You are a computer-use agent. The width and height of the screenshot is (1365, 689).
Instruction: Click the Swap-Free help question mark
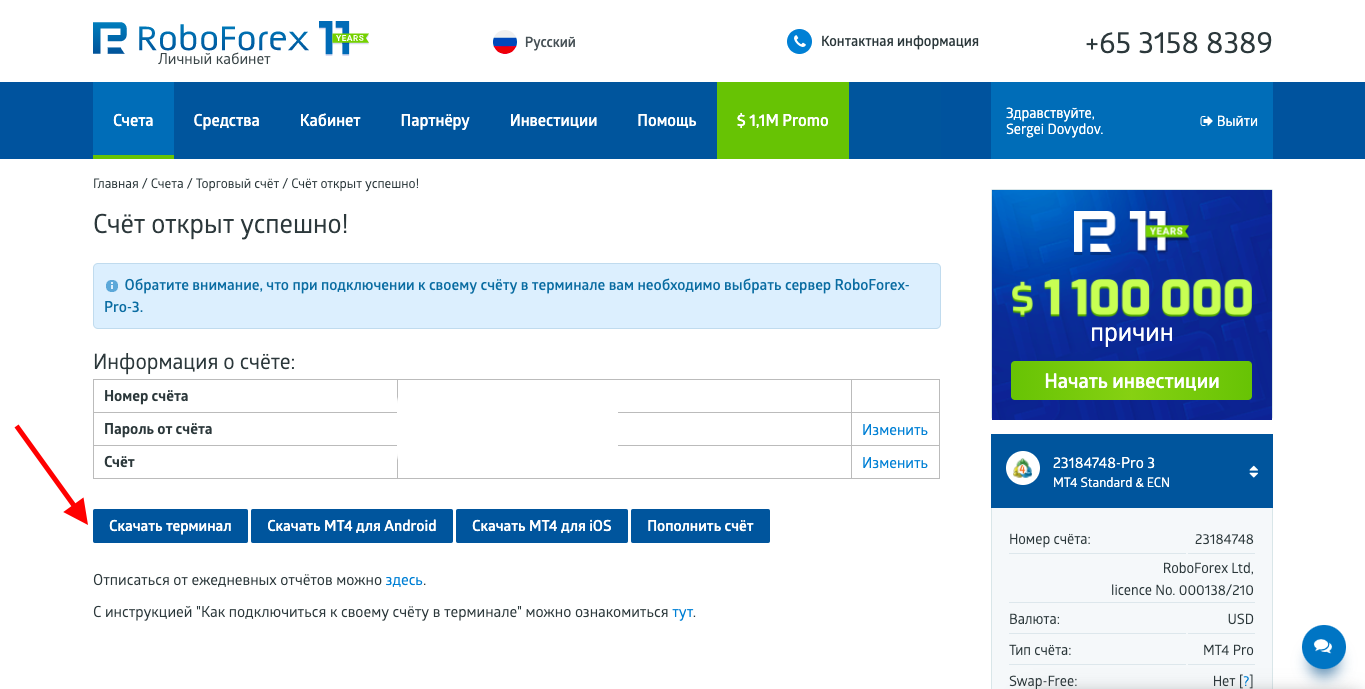pyautogui.click(x=1246, y=681)
